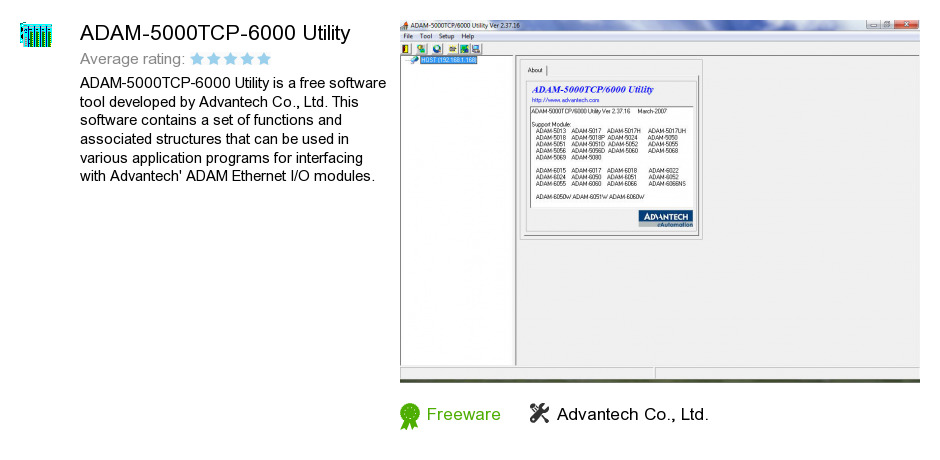Click the plug icon beside HOST node
940x460 pixels.
click(414, 60)
